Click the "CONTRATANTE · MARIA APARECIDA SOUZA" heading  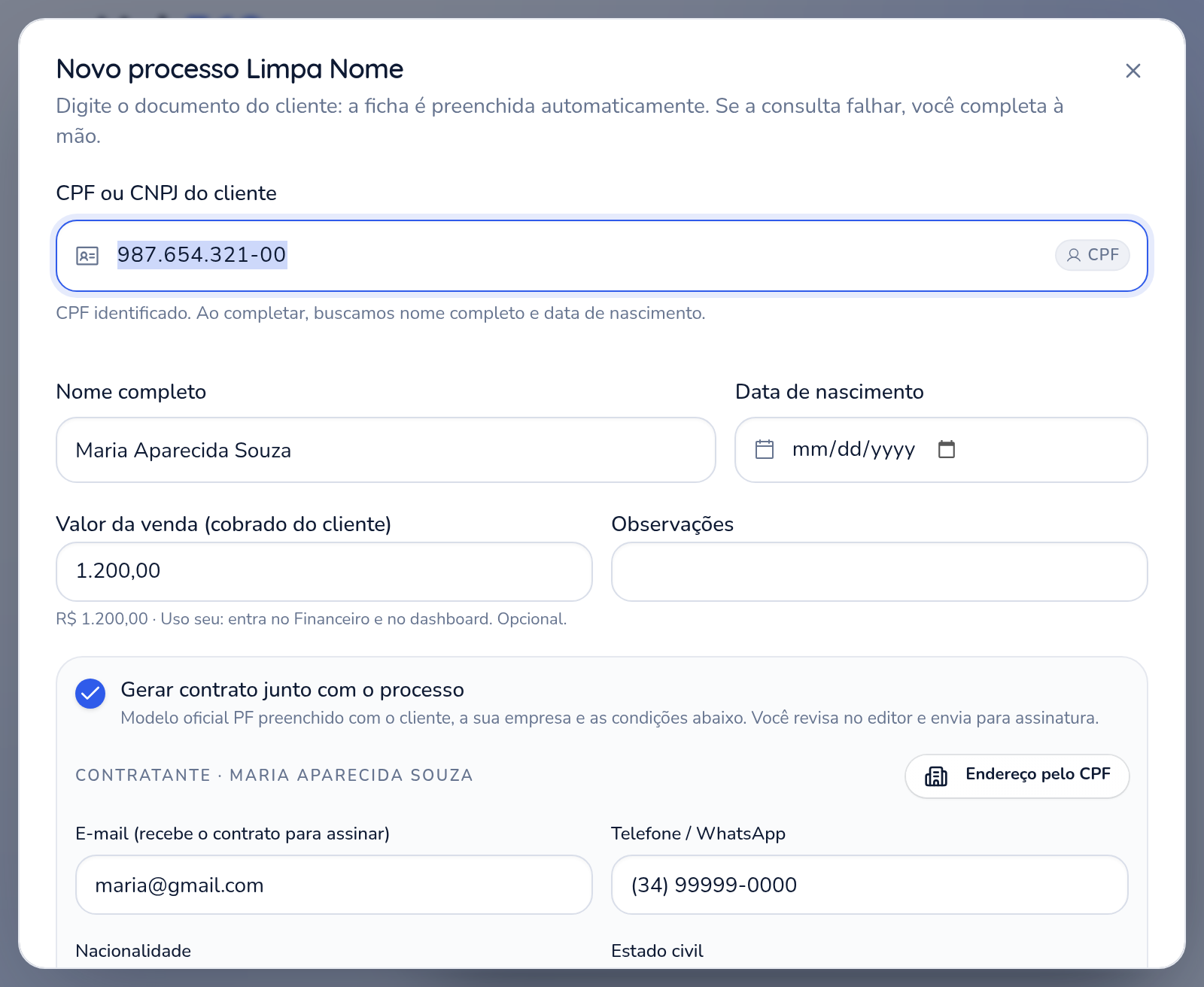tap(274, 776)
